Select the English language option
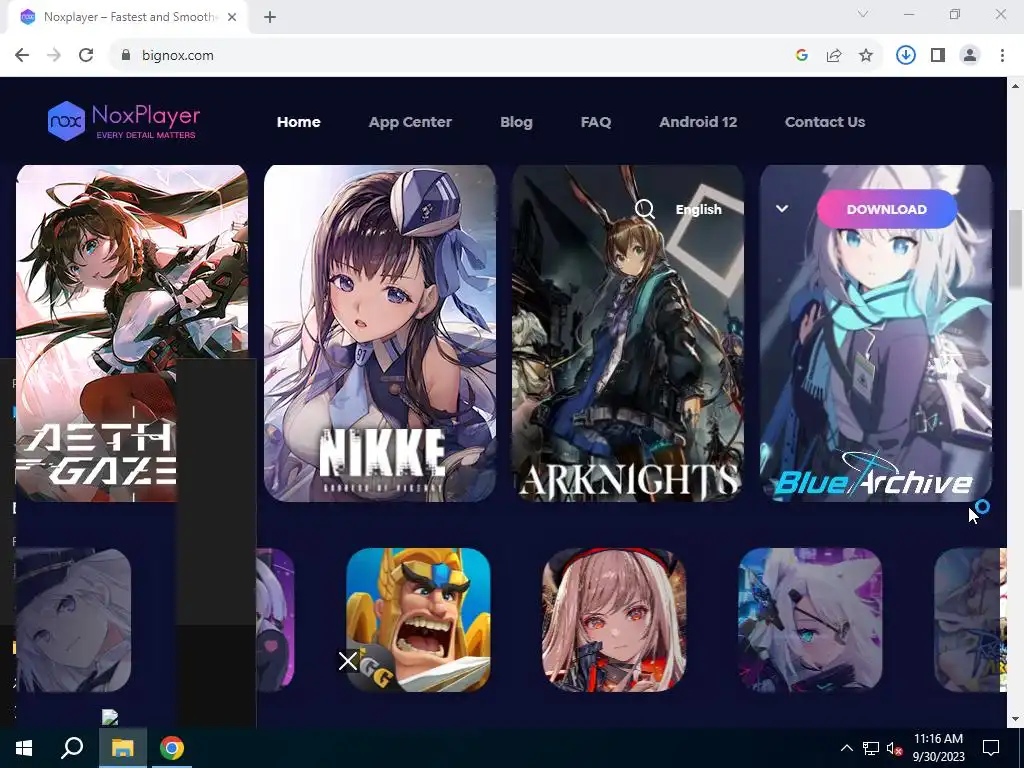The image size is (1024, 768). point(698,209)
